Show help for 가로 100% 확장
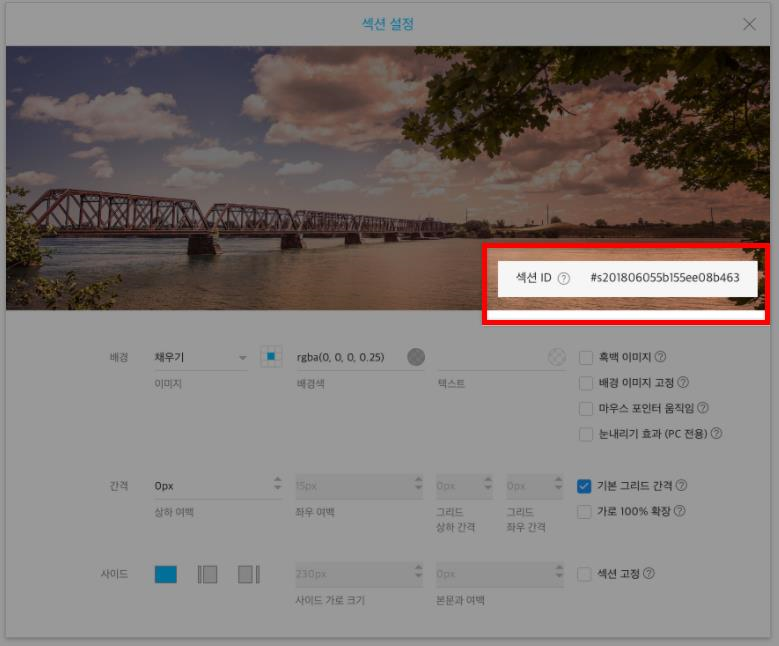This screenshot has width=779, height=646. click(x=680, y=510)
